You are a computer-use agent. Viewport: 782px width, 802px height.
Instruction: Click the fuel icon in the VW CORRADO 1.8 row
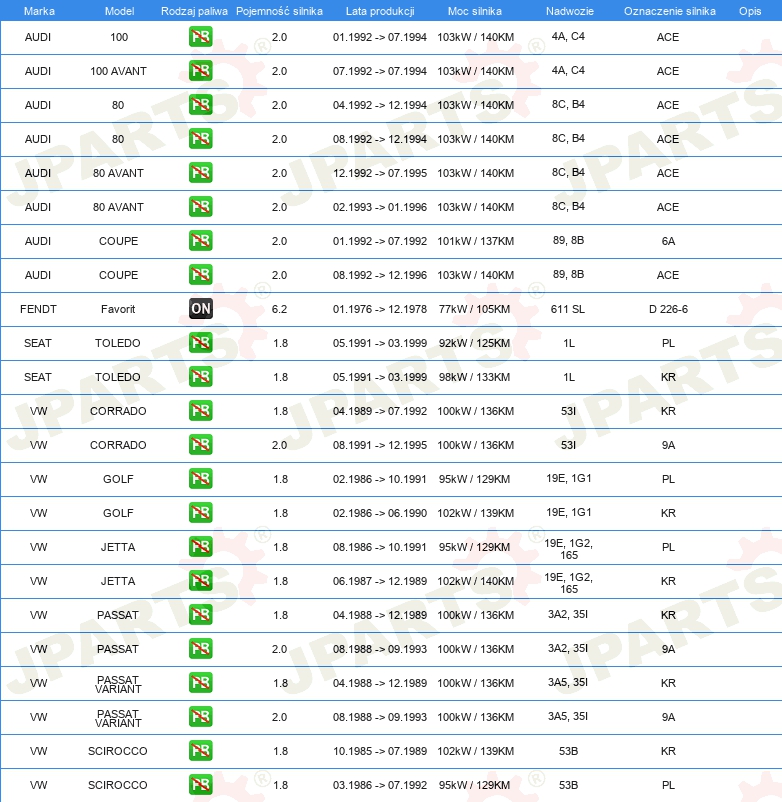[200, 411]
